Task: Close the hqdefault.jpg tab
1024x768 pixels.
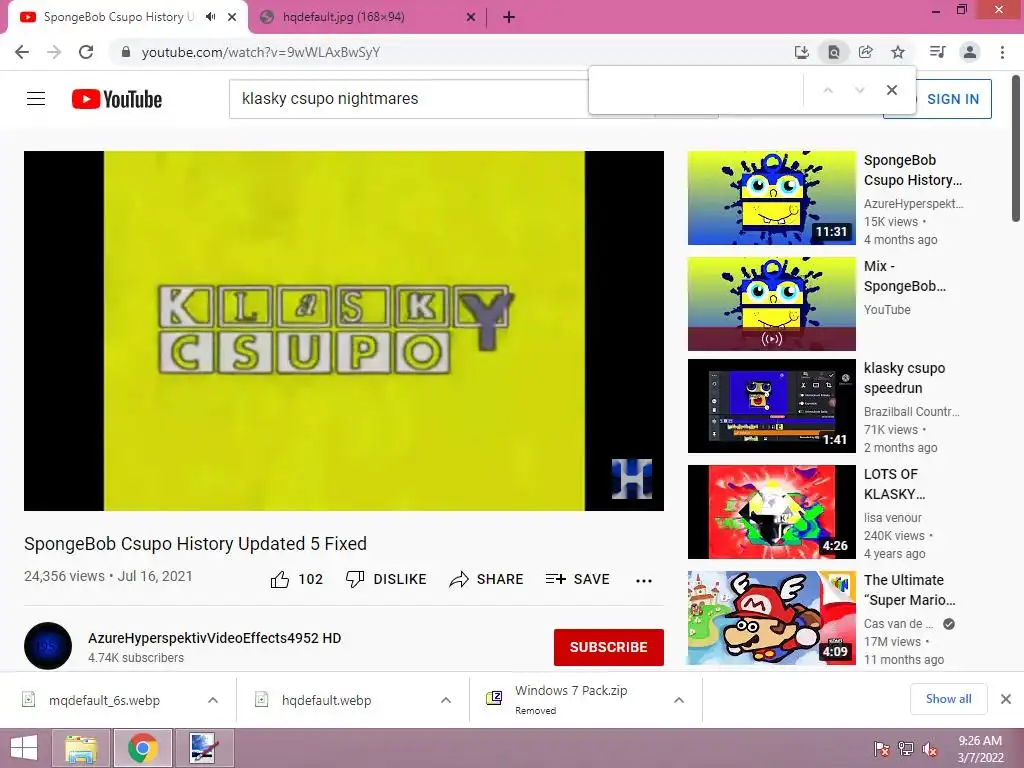Action: click(x=470, y=18)
